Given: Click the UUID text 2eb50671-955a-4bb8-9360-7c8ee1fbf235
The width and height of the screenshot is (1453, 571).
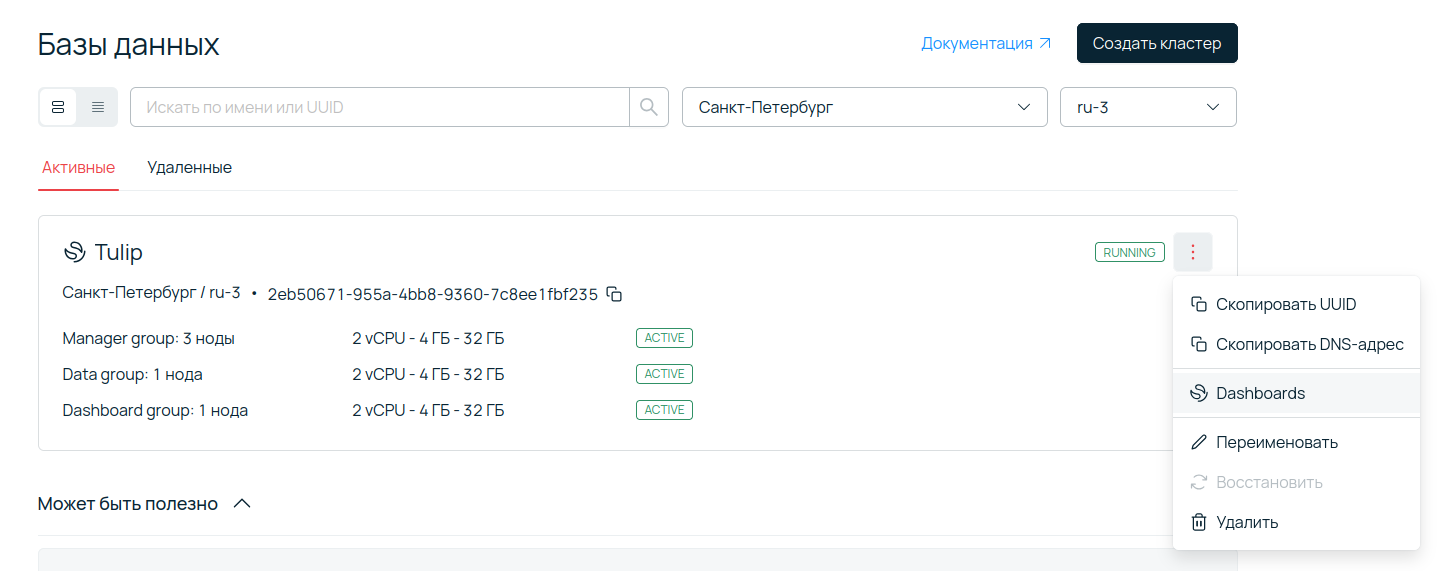Looking at the screenshot, I should [433, 294].
